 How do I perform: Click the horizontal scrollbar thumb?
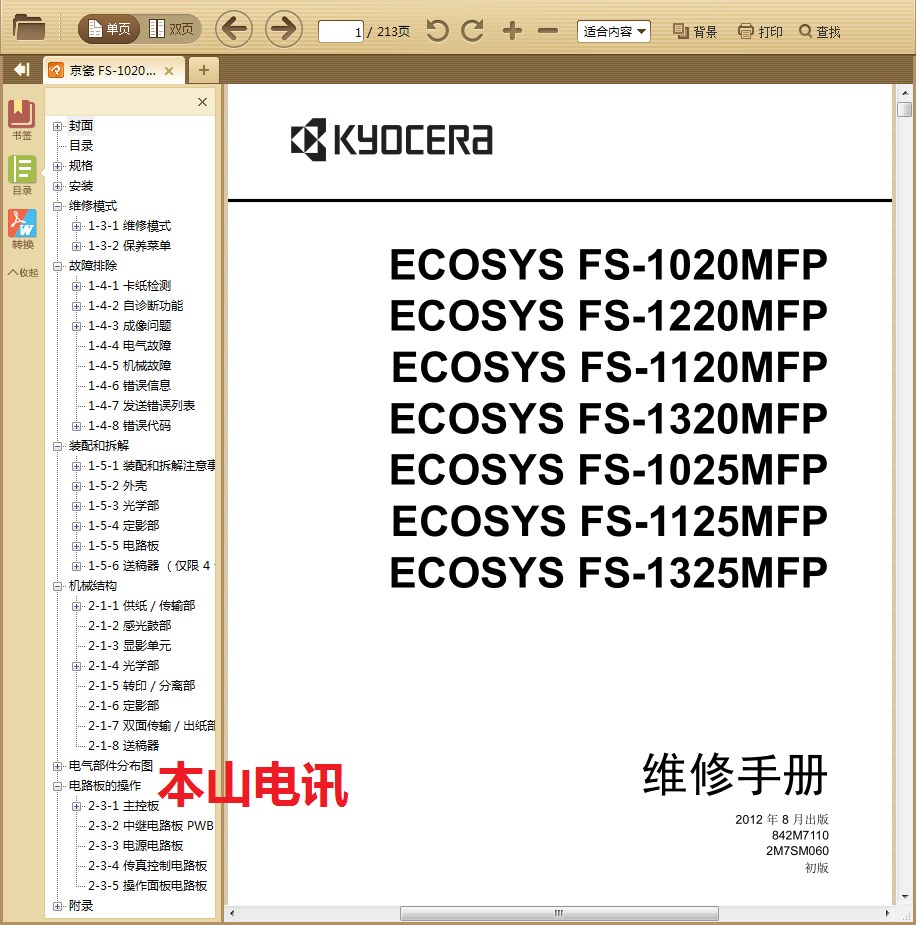[559, 913]
